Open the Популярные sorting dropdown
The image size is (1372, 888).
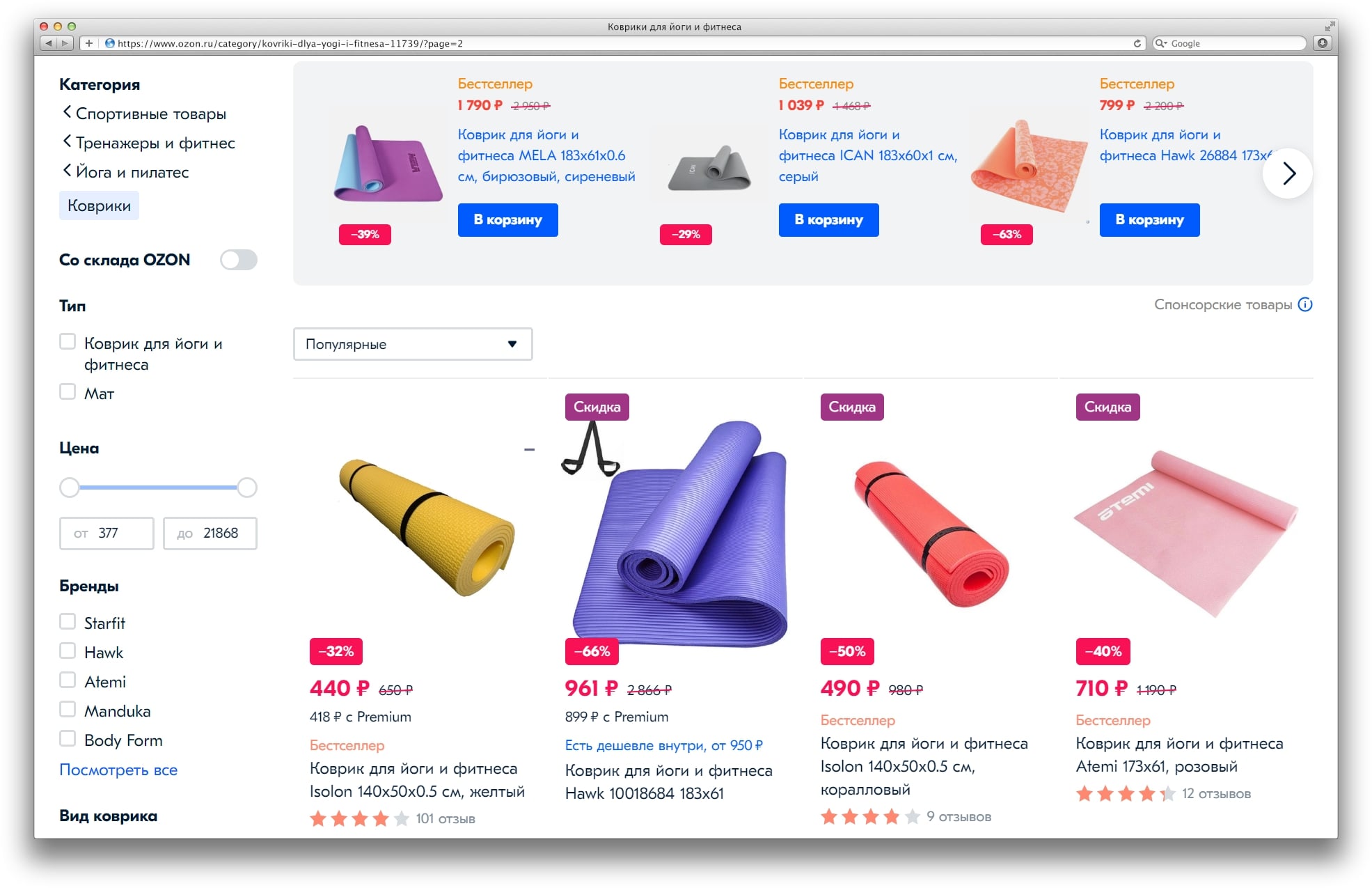[413, 344]
